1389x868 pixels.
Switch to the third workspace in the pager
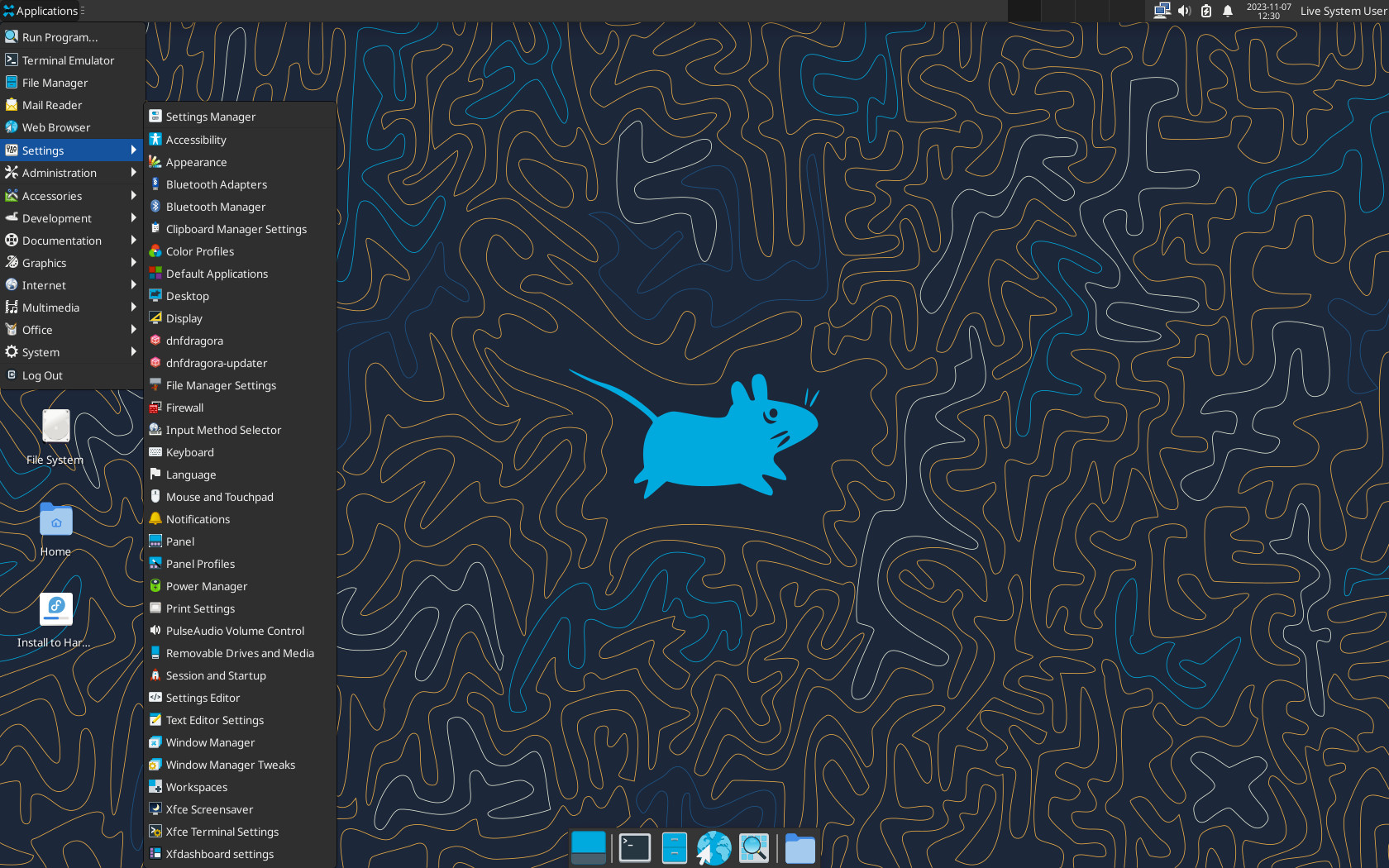(1091, 11)
